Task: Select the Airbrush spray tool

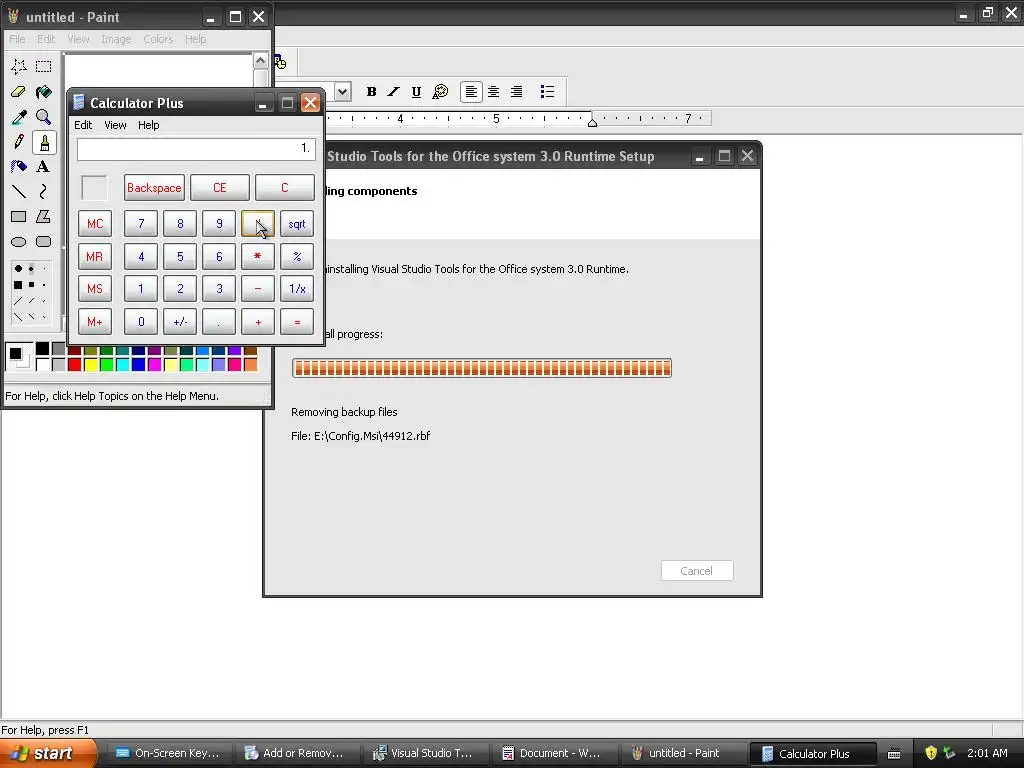Action: pyautogui.click(x=18, y=167)
